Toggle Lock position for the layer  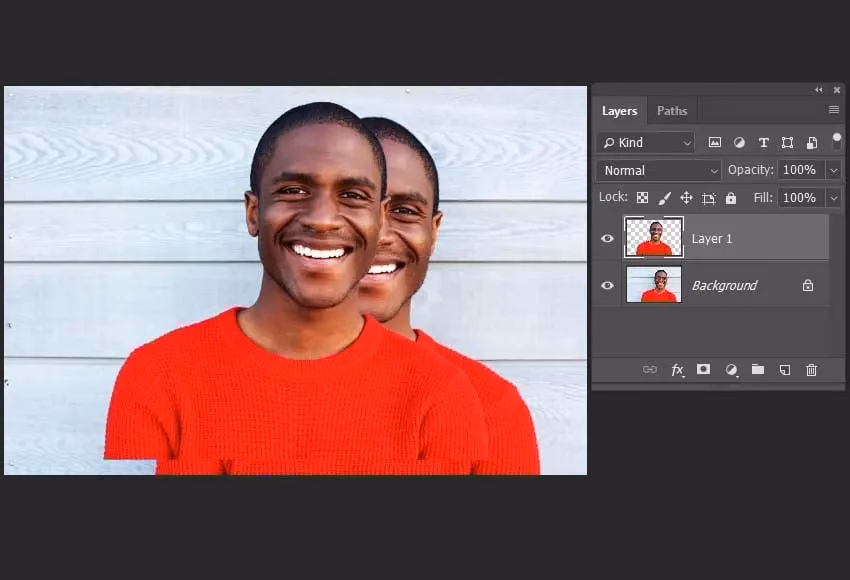pos(686,197)
